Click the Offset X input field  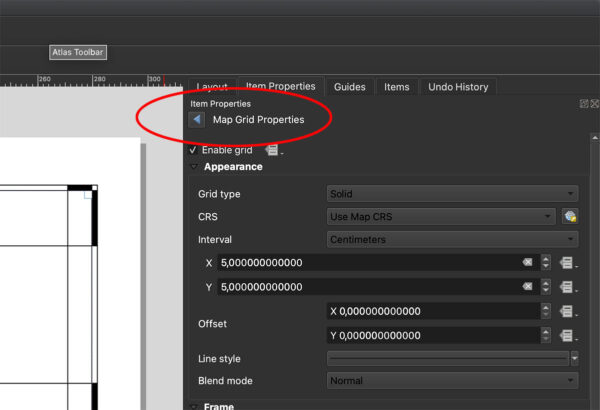pyautogui.click(x=434, y=311)
